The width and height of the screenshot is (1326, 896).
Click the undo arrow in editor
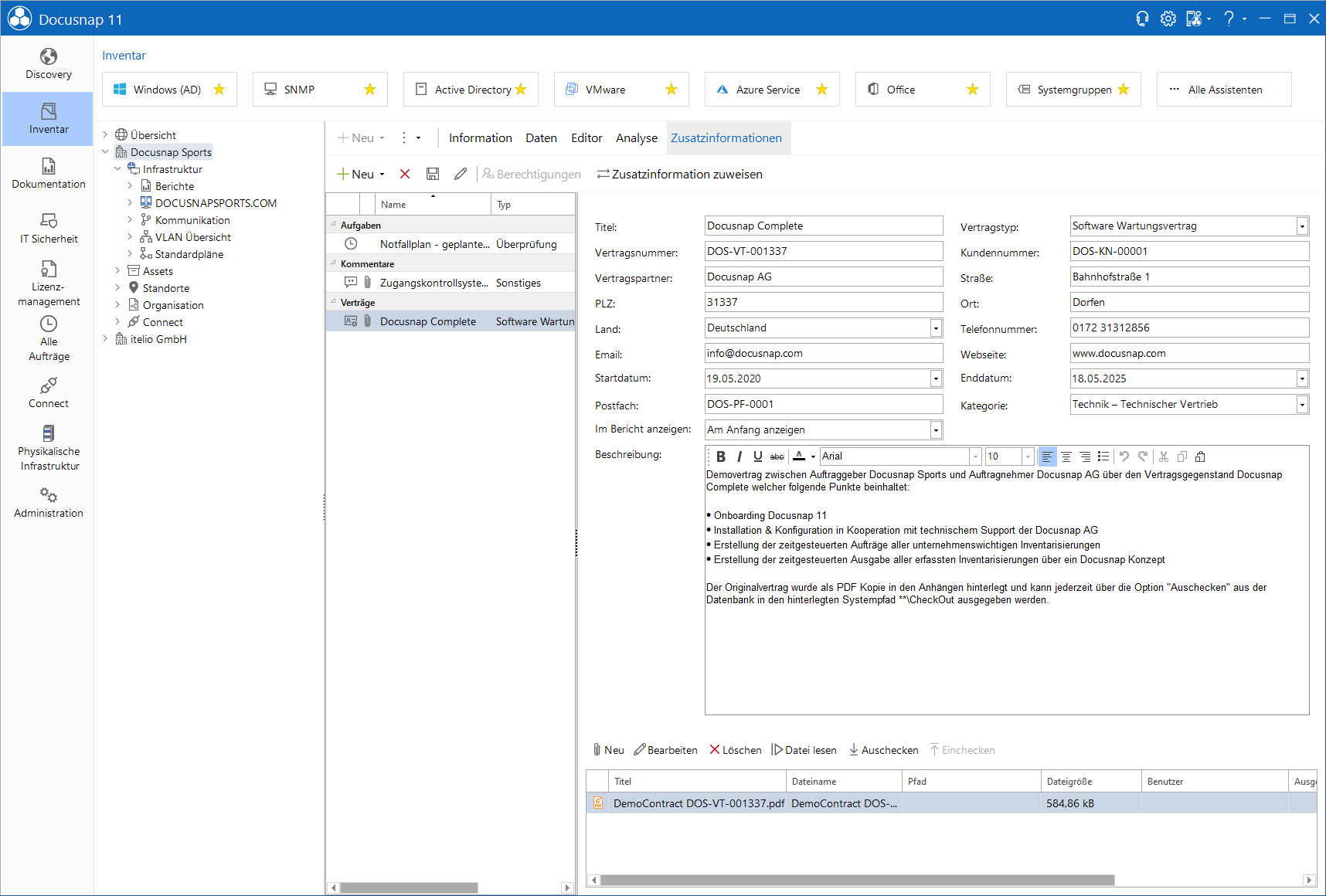click(1124, 456)
